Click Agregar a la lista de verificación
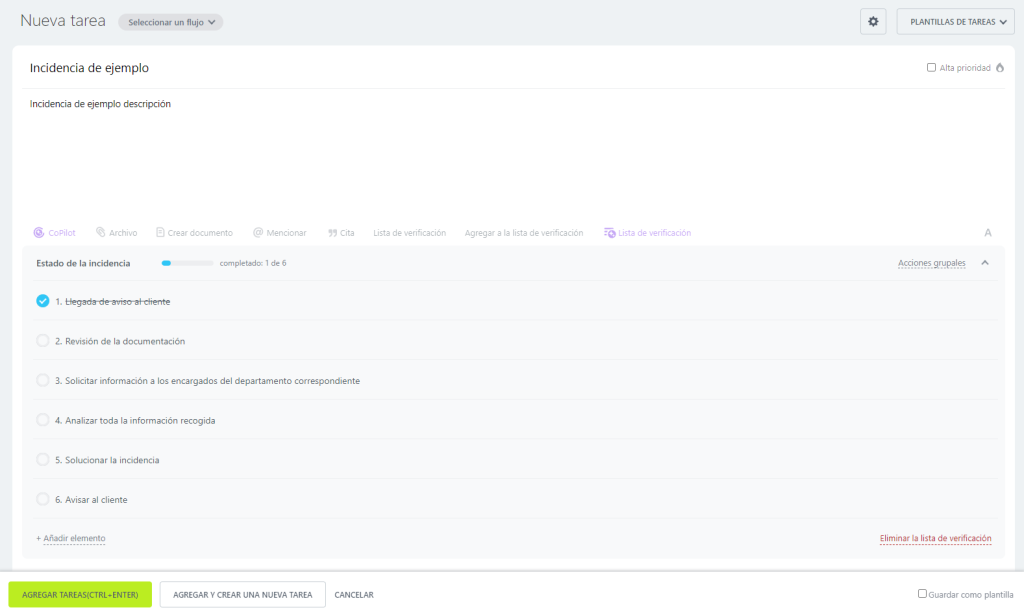 (x=523, y=233)
